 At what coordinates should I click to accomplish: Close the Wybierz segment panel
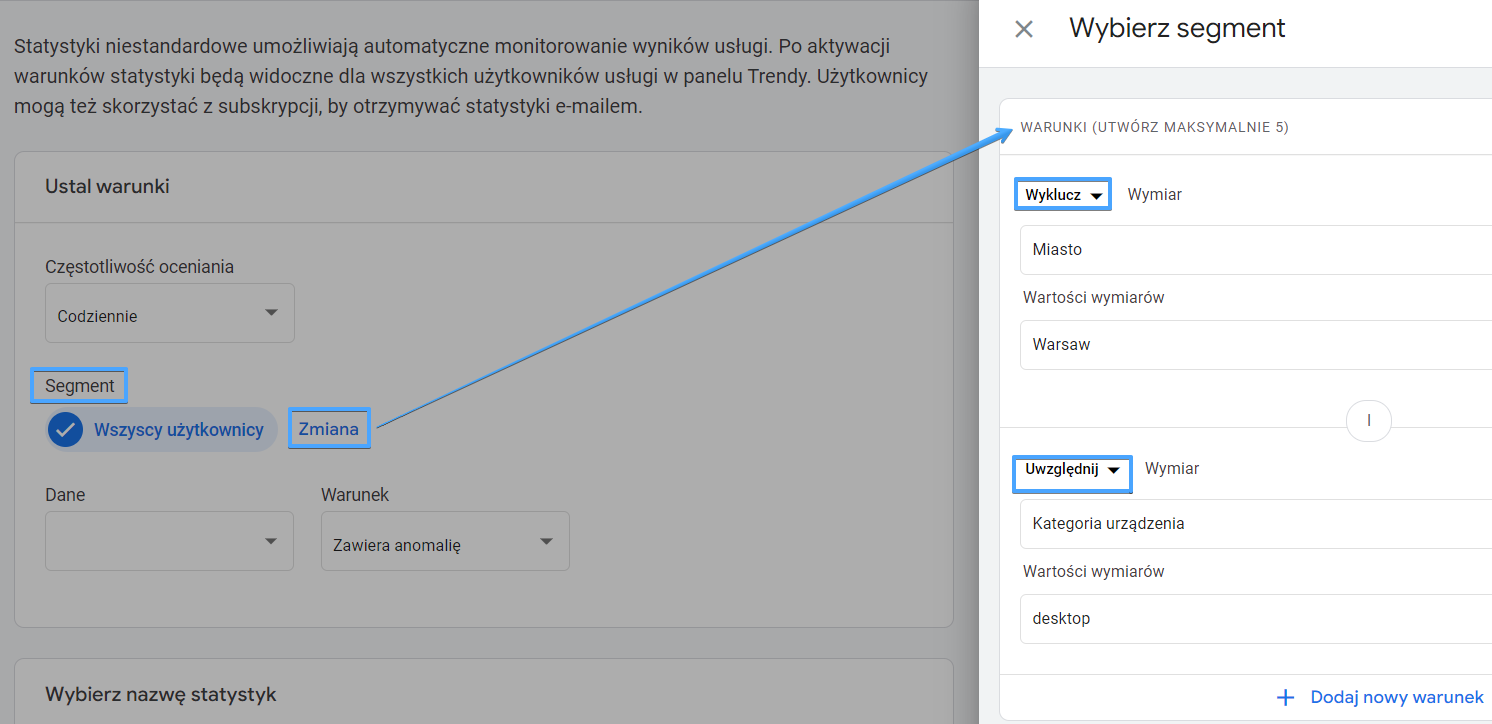click(x=1024, y=29)
